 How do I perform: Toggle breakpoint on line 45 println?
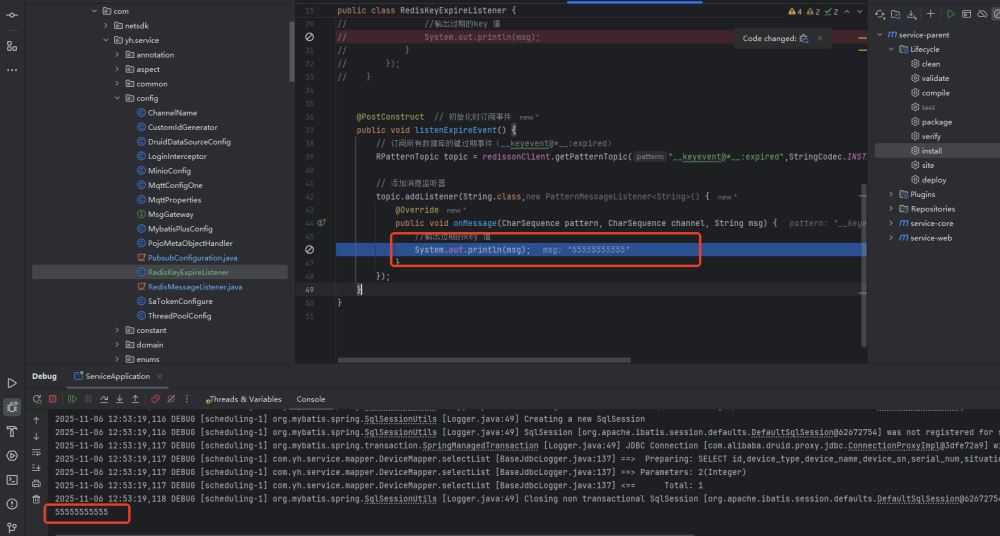309,249
